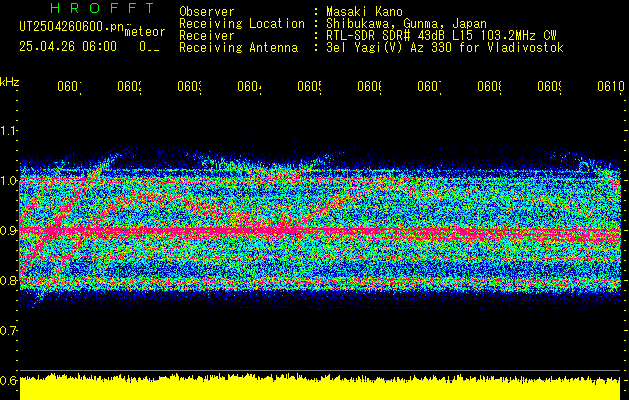Select Shibukawa, Gunma, Japan text
Image resolution: width=629 pixels, height=400 pixels.
click(406, 24)
